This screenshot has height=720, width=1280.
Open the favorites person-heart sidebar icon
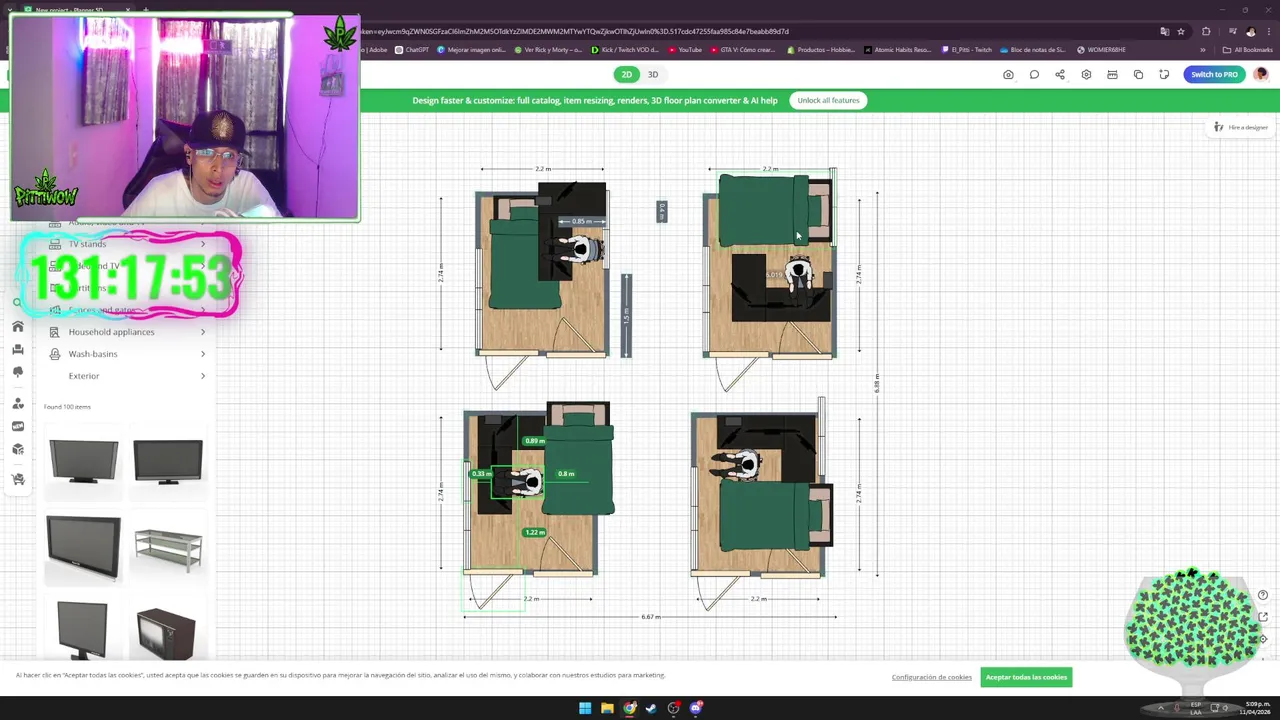pyautogui.click(x=18, y=404)
